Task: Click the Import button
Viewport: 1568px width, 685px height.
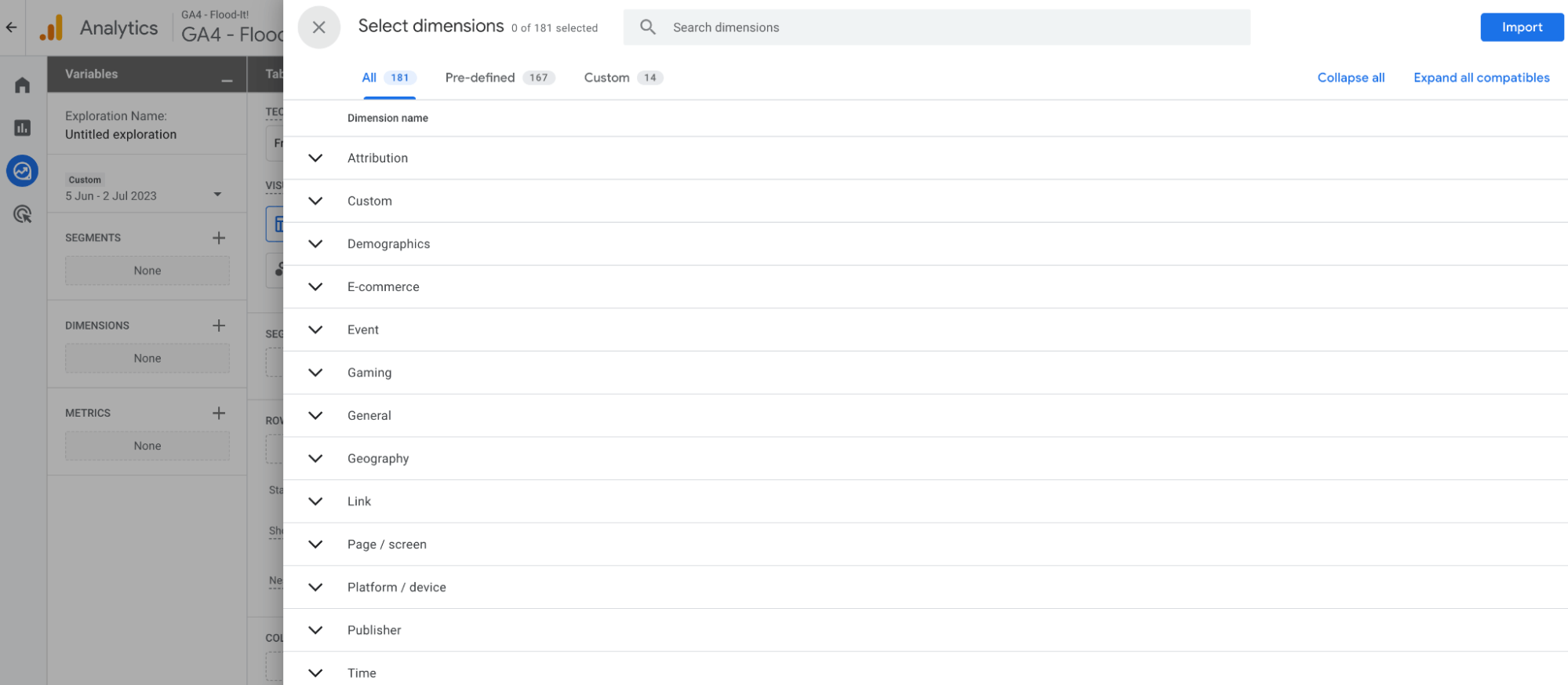Action: (1522, 27)
